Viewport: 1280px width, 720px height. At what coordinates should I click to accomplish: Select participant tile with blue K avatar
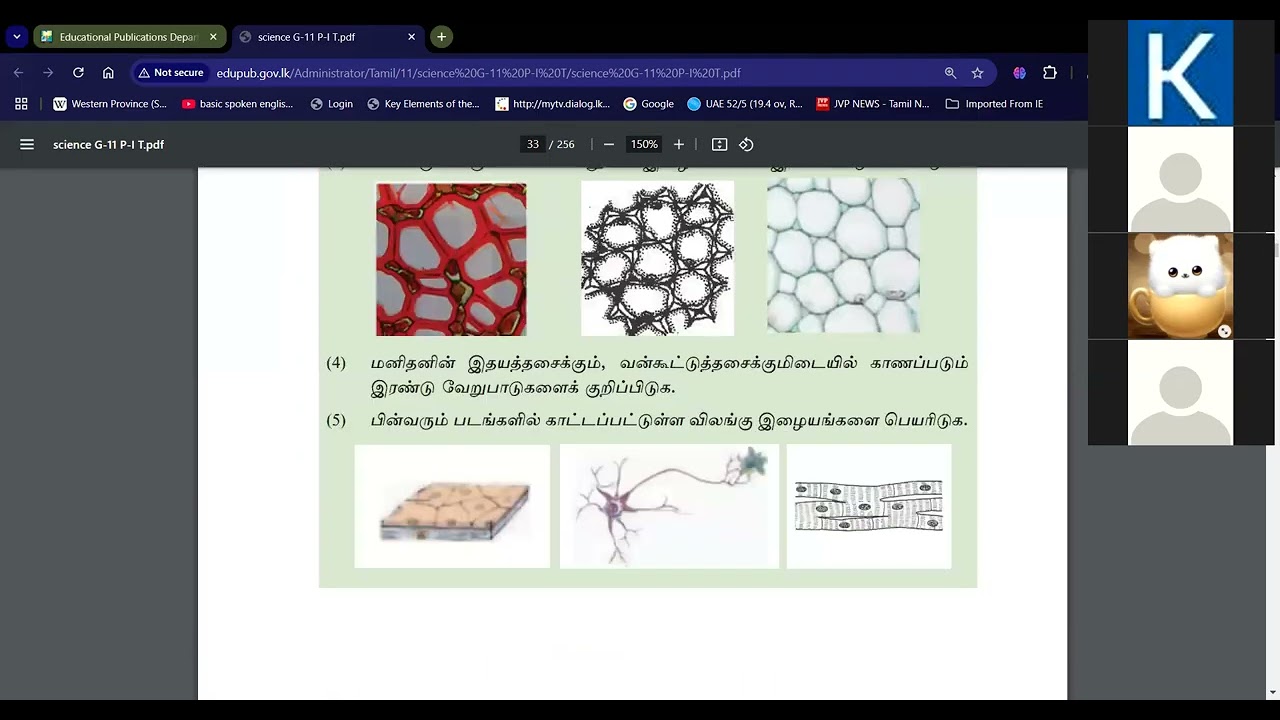click(1180, 73)
